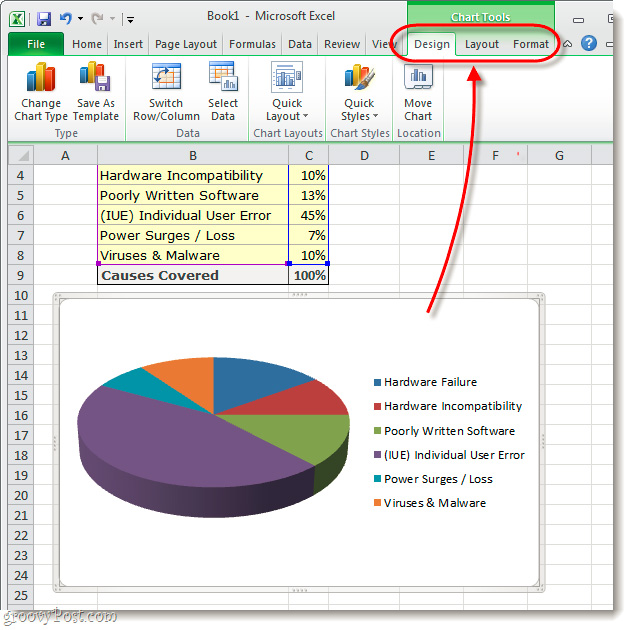Open the Review tab
Viewport: 633px width, 630px height.
[x=342, y=44]
